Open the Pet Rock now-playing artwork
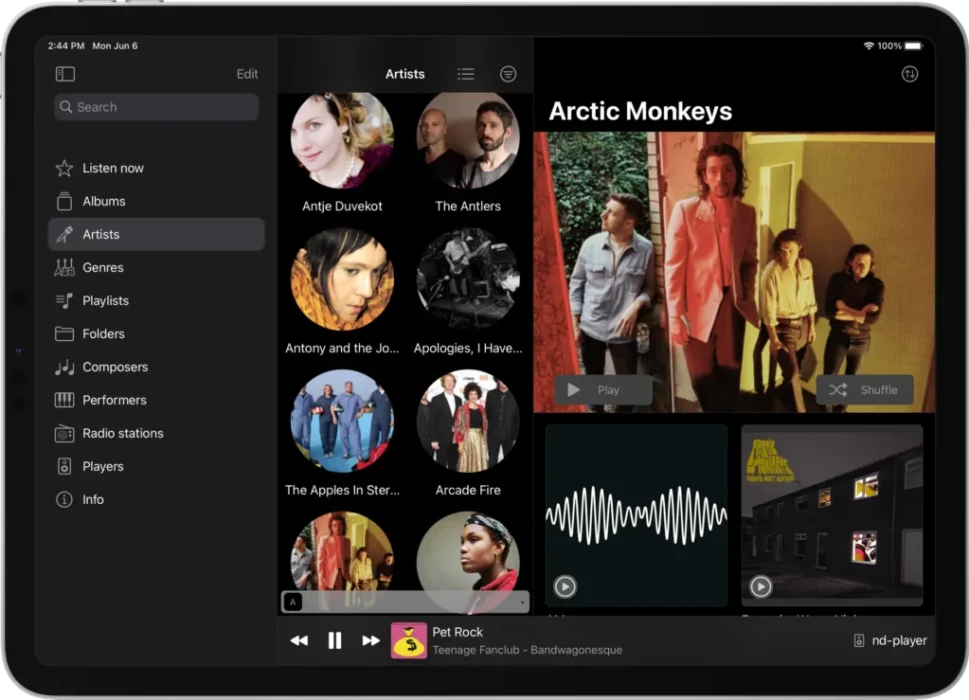This screenshot has height=700, width=969. click(408, 641)
